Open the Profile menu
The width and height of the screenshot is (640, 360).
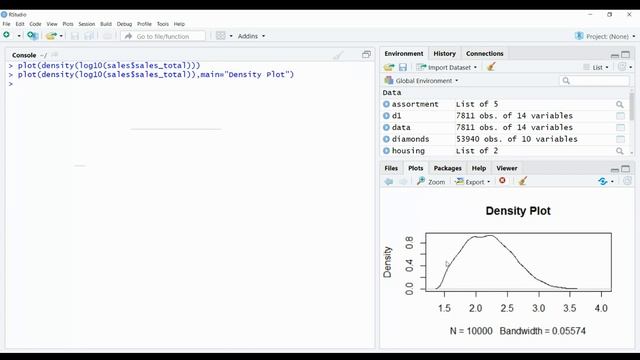tap(144, 24)
